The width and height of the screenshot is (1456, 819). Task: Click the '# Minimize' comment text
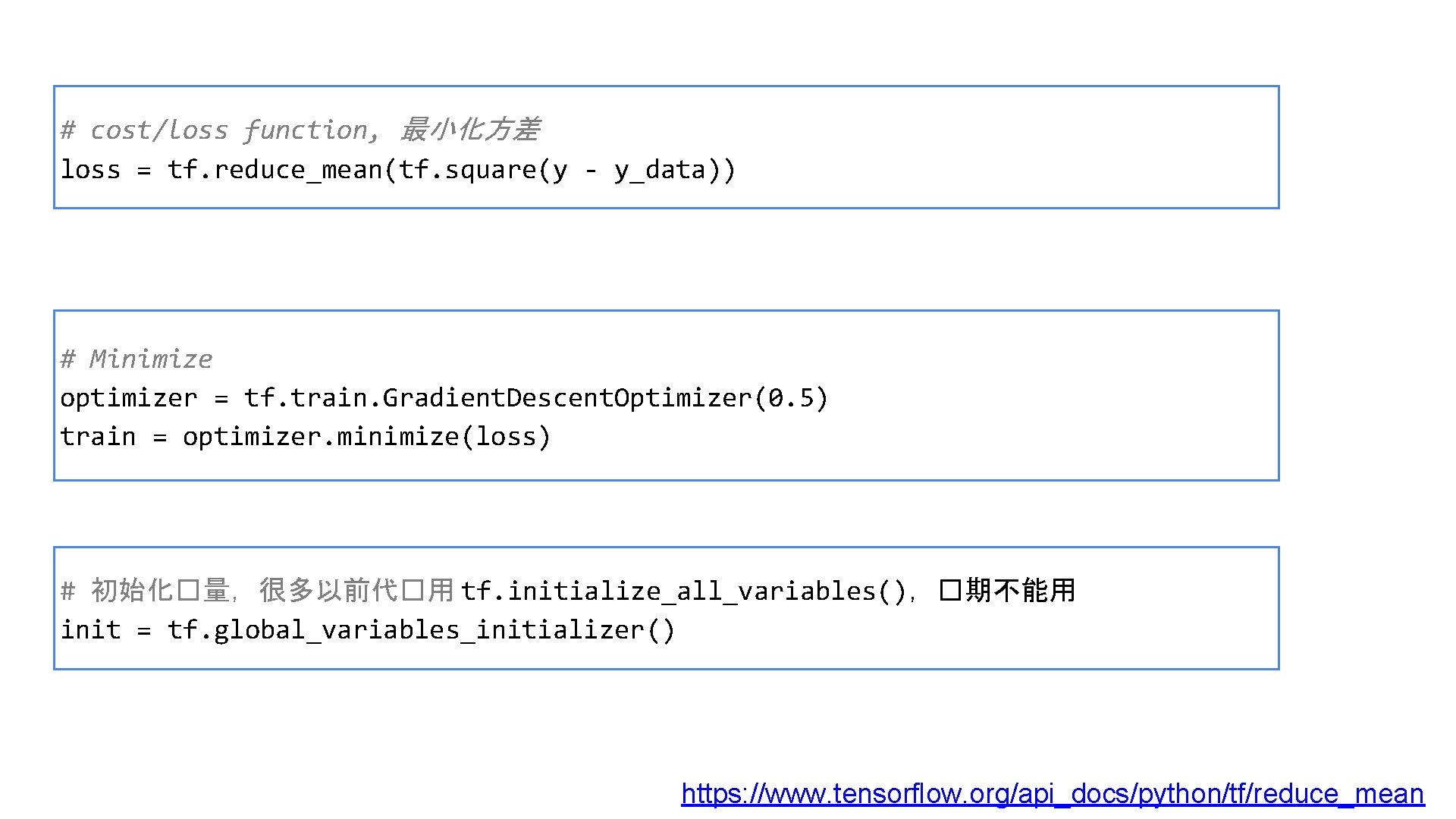[136, 359]
